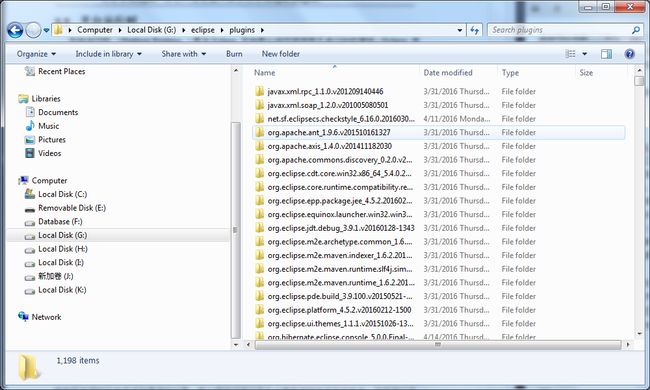Open Include in library menu
The height and width of the screenshot is (390, 650).
click(109, 54)
